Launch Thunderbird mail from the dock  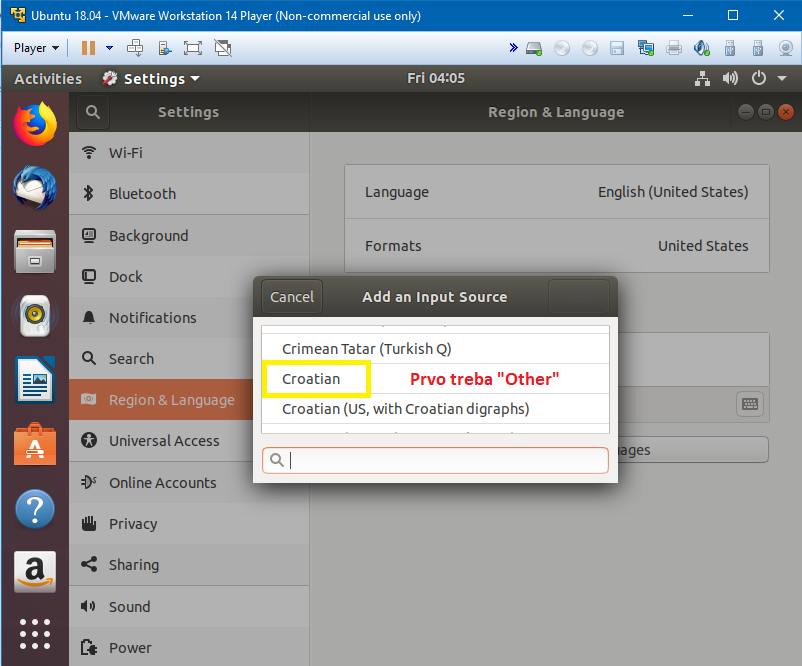click(35, 187)
